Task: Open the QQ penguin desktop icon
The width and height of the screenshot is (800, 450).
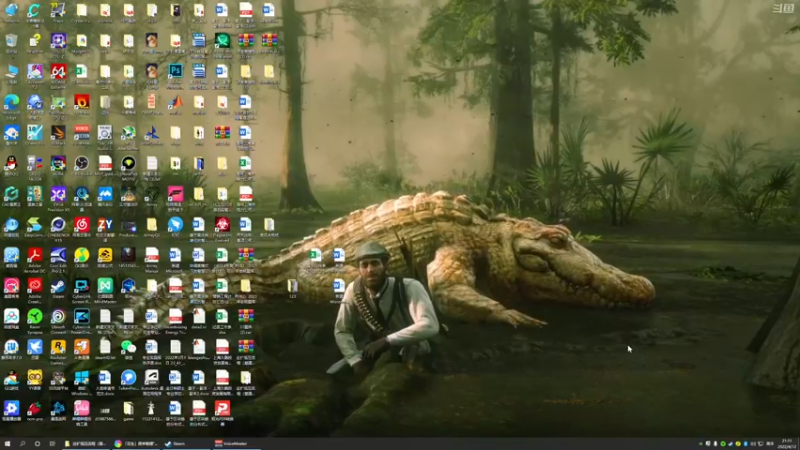Action: click(x=11, y=167)
